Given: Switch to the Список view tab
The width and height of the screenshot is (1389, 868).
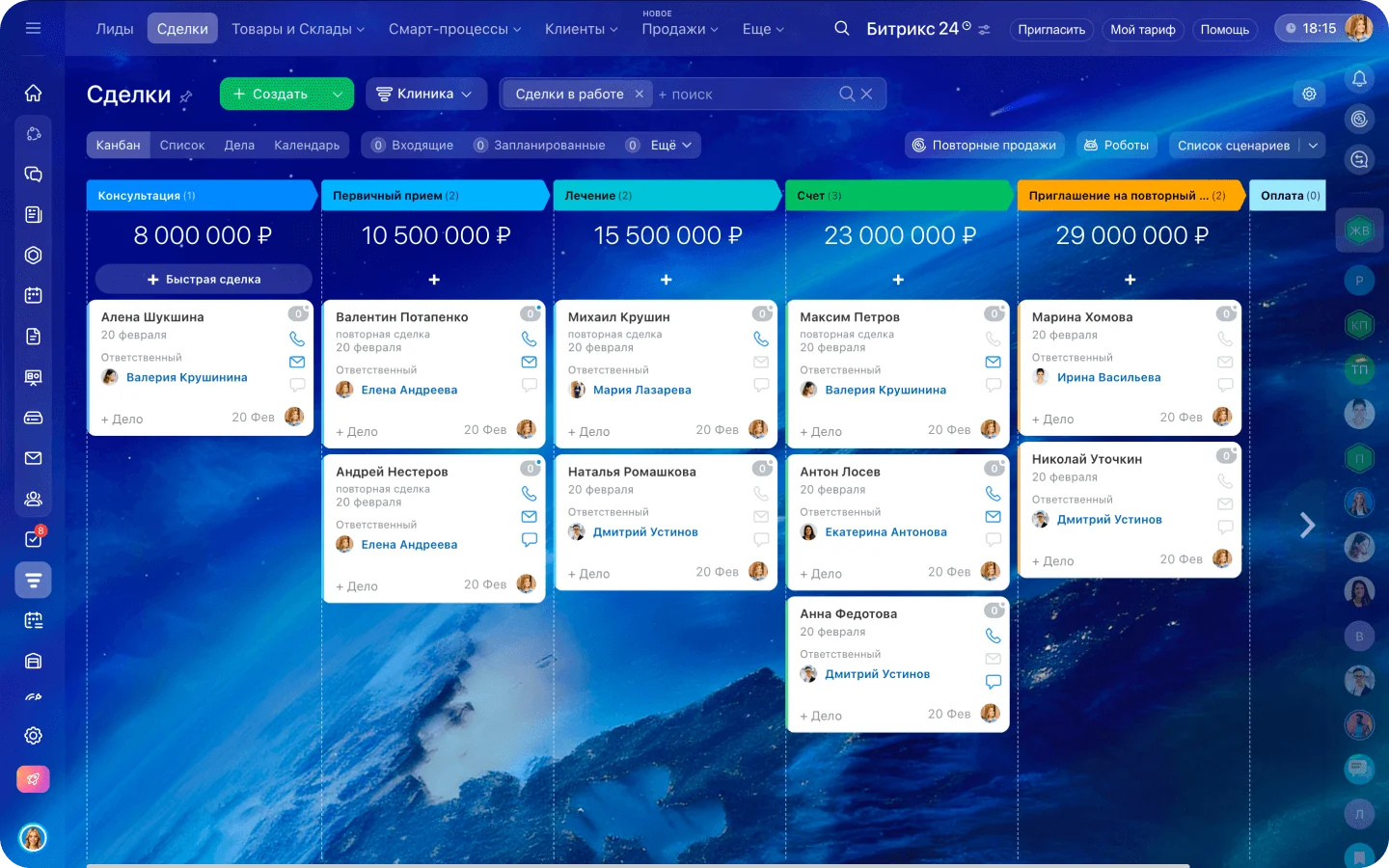Looking at the screenshot, I should 181,146.
